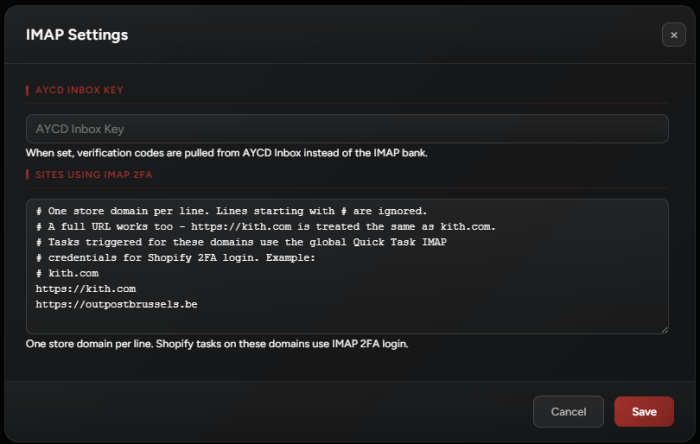The image size is (700, 444).
Task: Close the IMAP Settings dialog with X
Action: click(674, 35)
